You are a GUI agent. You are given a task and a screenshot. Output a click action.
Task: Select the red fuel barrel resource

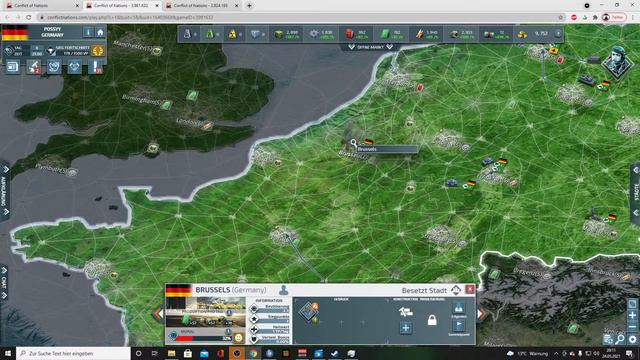pos(349,34)
